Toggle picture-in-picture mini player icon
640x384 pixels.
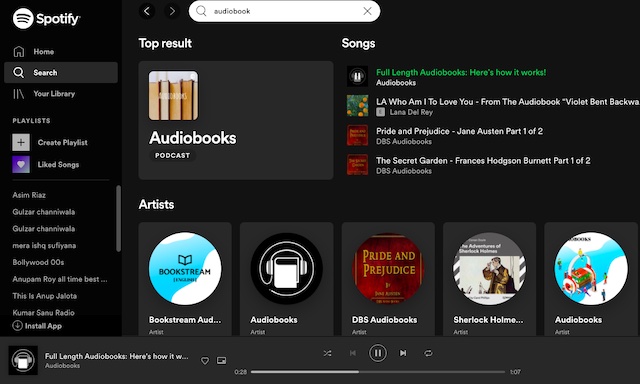click(x=221, y=360)
